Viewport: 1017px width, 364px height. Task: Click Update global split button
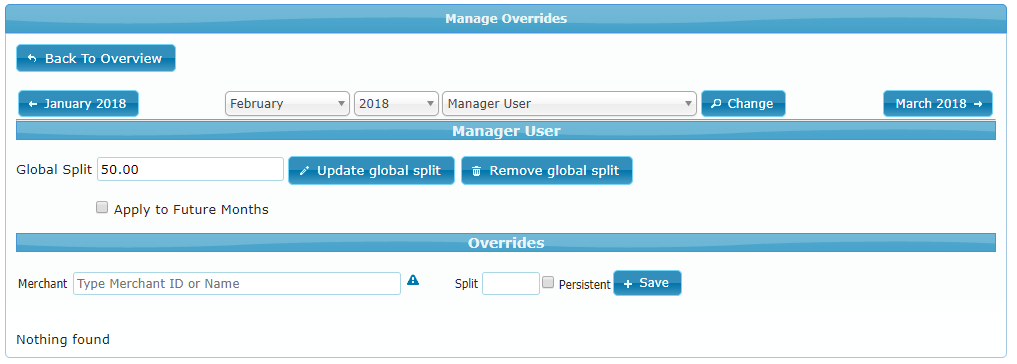coord(372,171)
